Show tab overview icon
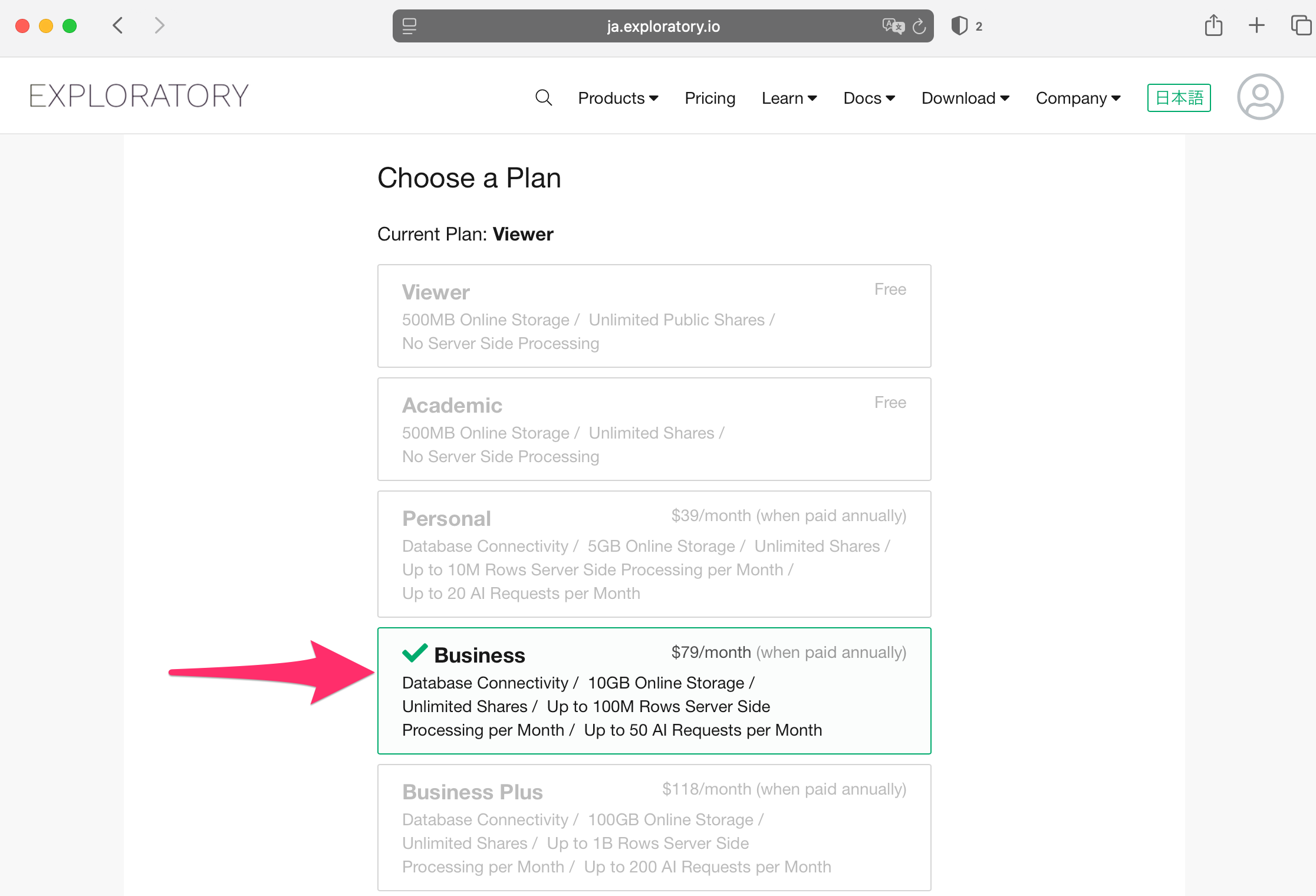Image resolution: width=1316 pixels, height=896 pixels. pyautogui.click(x=1301, y=25)
